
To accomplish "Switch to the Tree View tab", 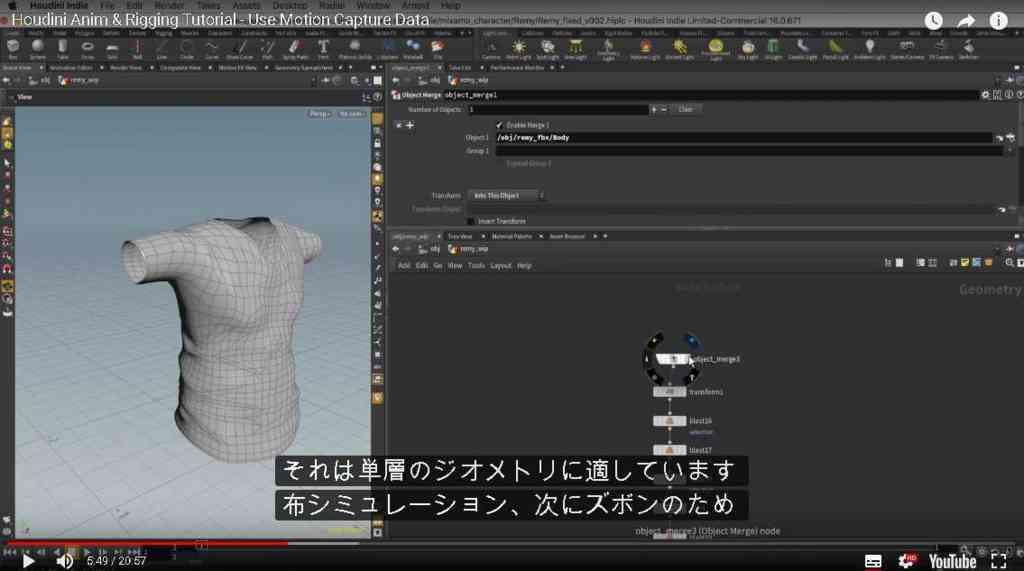I will coord(460,237).
